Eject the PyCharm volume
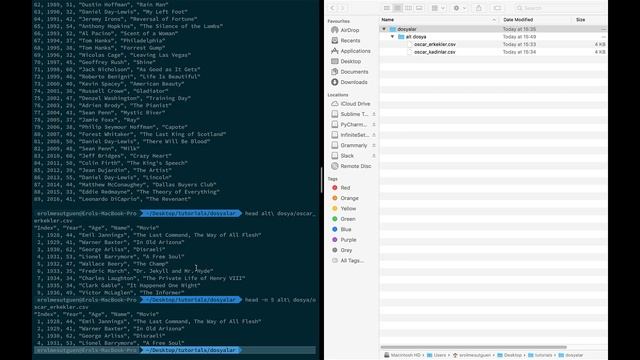Viewport: 640px width, 360px height. [x=374, y=124]
